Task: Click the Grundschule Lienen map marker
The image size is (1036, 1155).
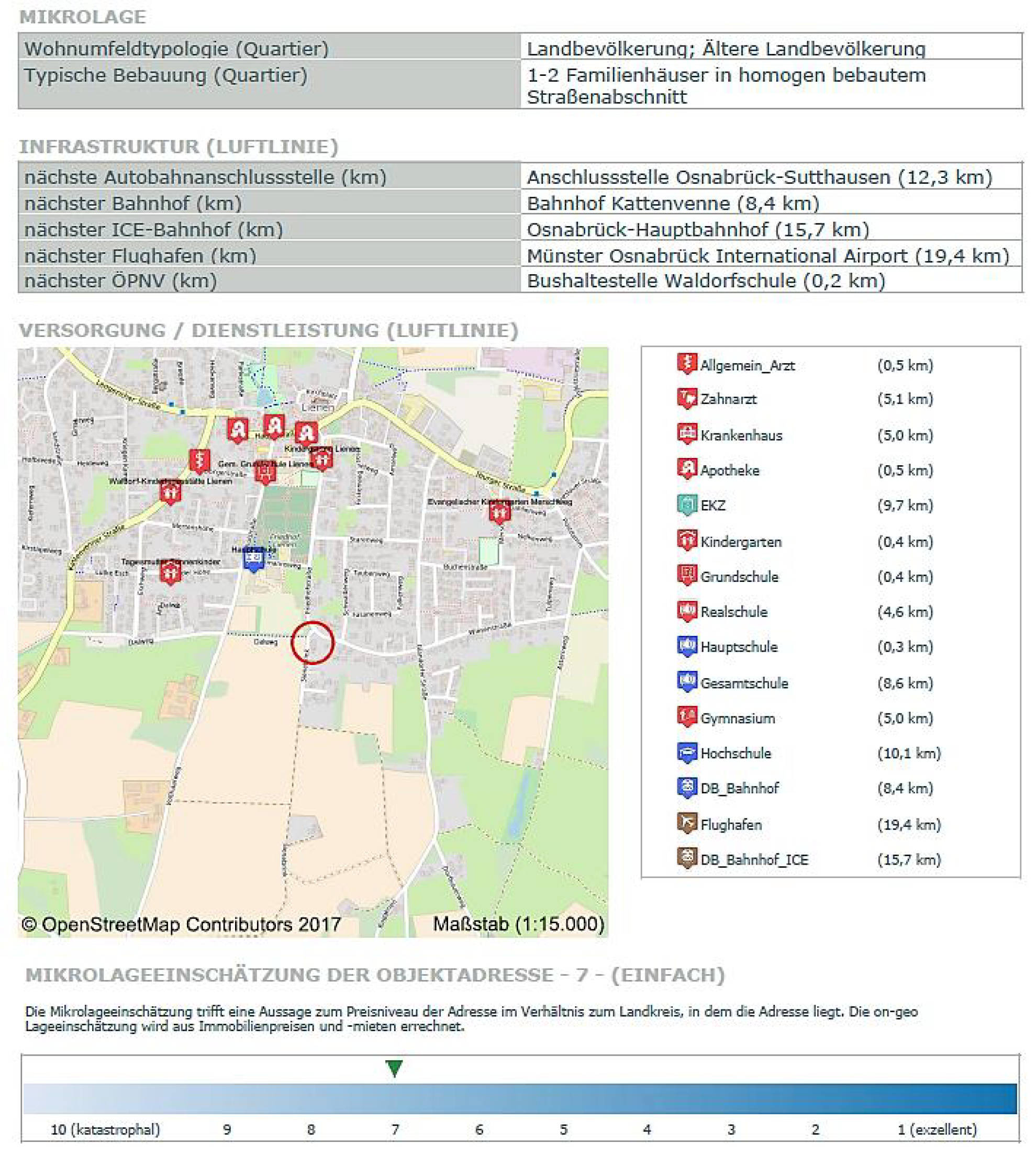Action: coord(265,472)
